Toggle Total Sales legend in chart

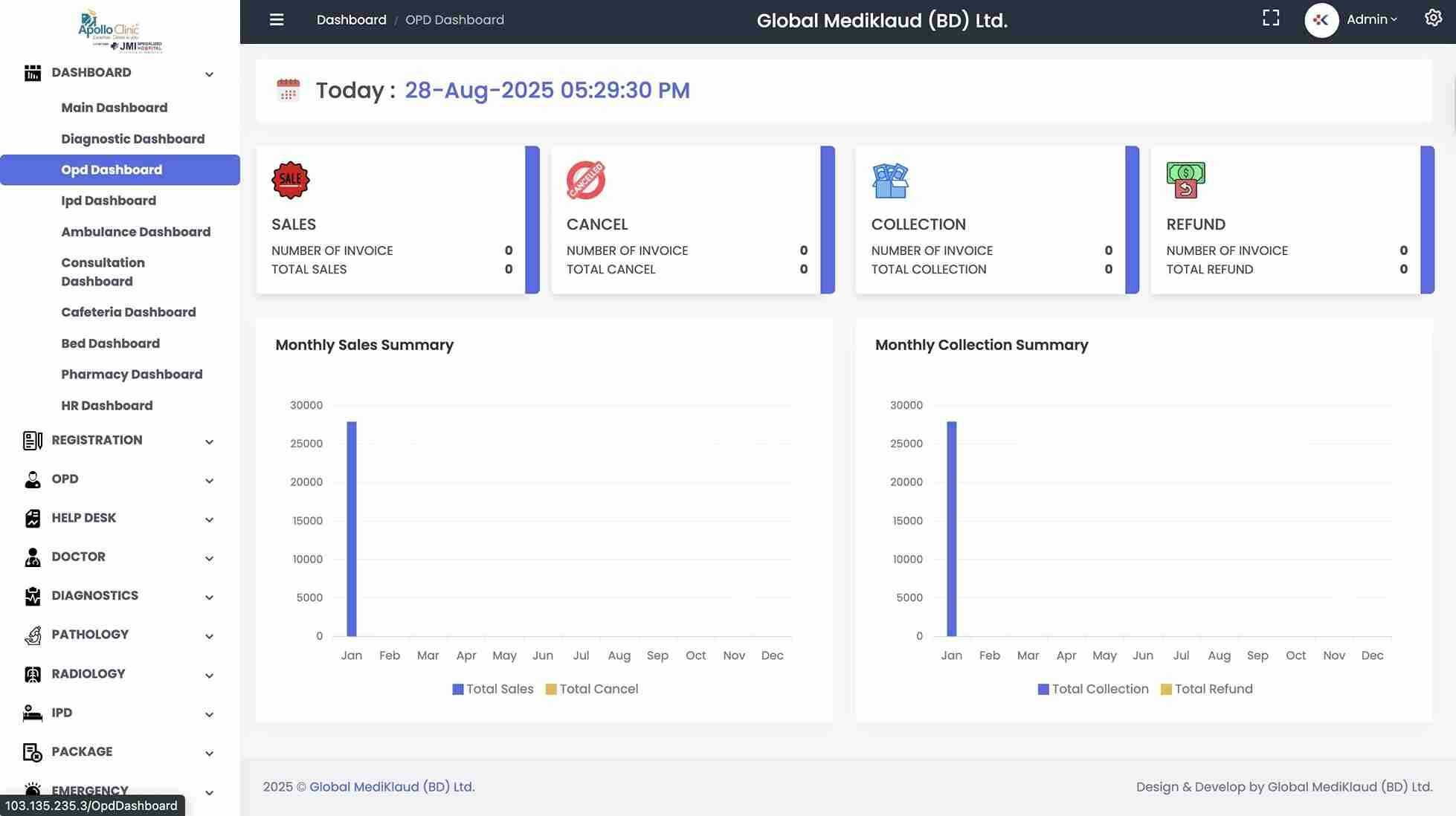pos(492,689)
